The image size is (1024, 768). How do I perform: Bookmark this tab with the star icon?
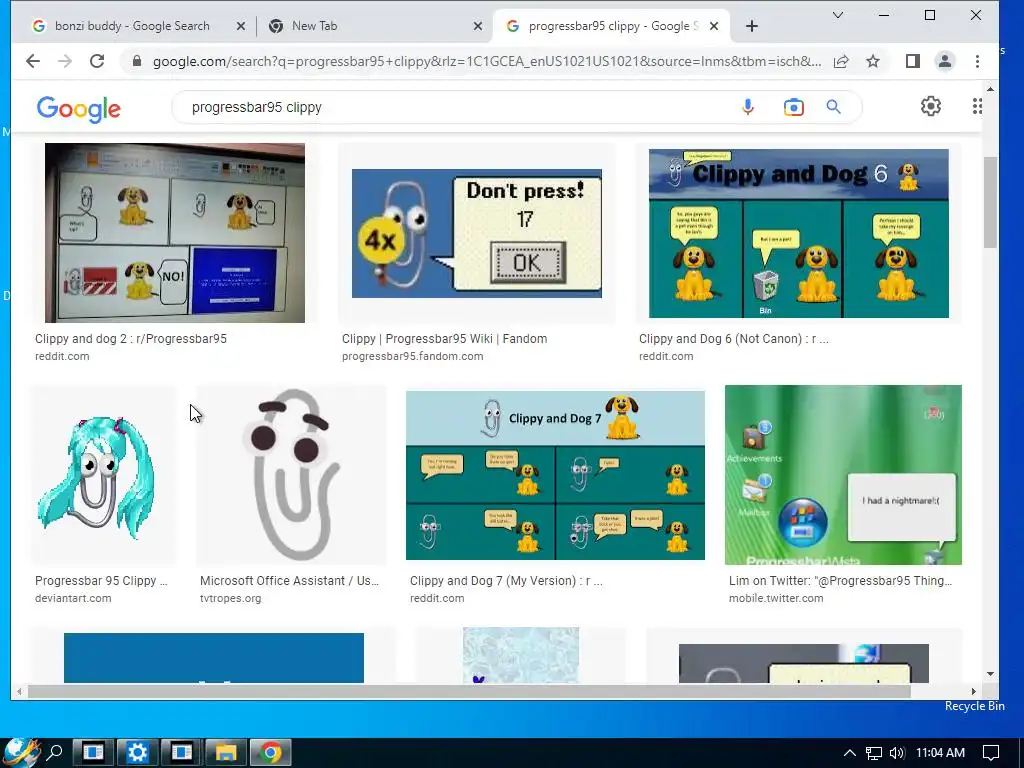pos(873,61)
